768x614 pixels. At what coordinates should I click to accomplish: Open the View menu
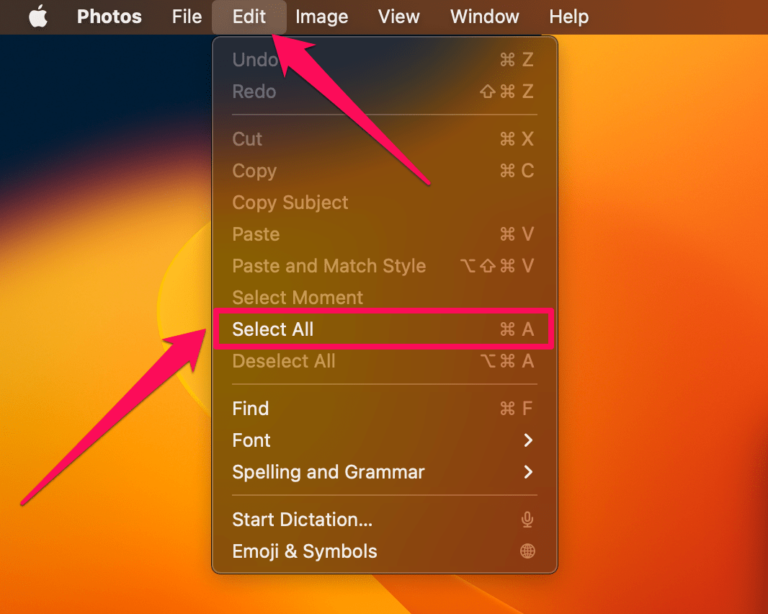point(399,17)
